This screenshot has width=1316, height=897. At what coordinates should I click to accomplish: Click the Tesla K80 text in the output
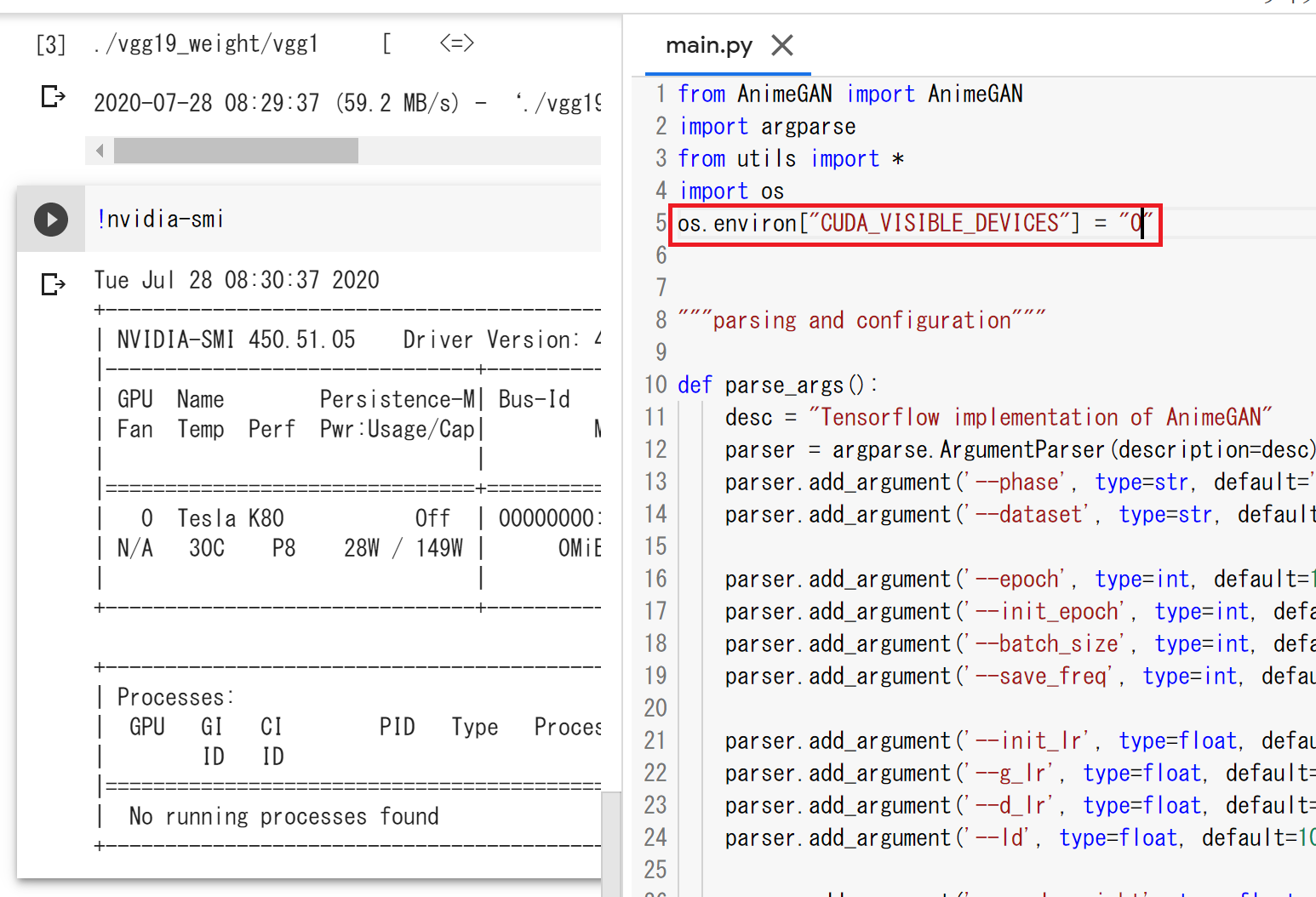[x=230, y=518]
